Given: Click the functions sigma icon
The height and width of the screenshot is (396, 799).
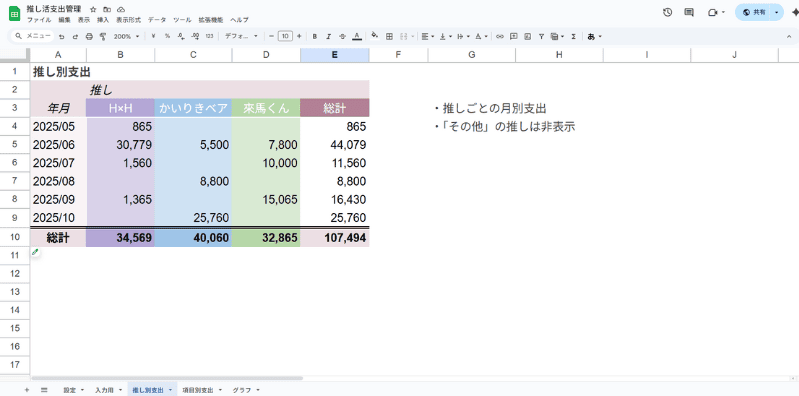Looking at the screenshot, I should tap(574, 36).
